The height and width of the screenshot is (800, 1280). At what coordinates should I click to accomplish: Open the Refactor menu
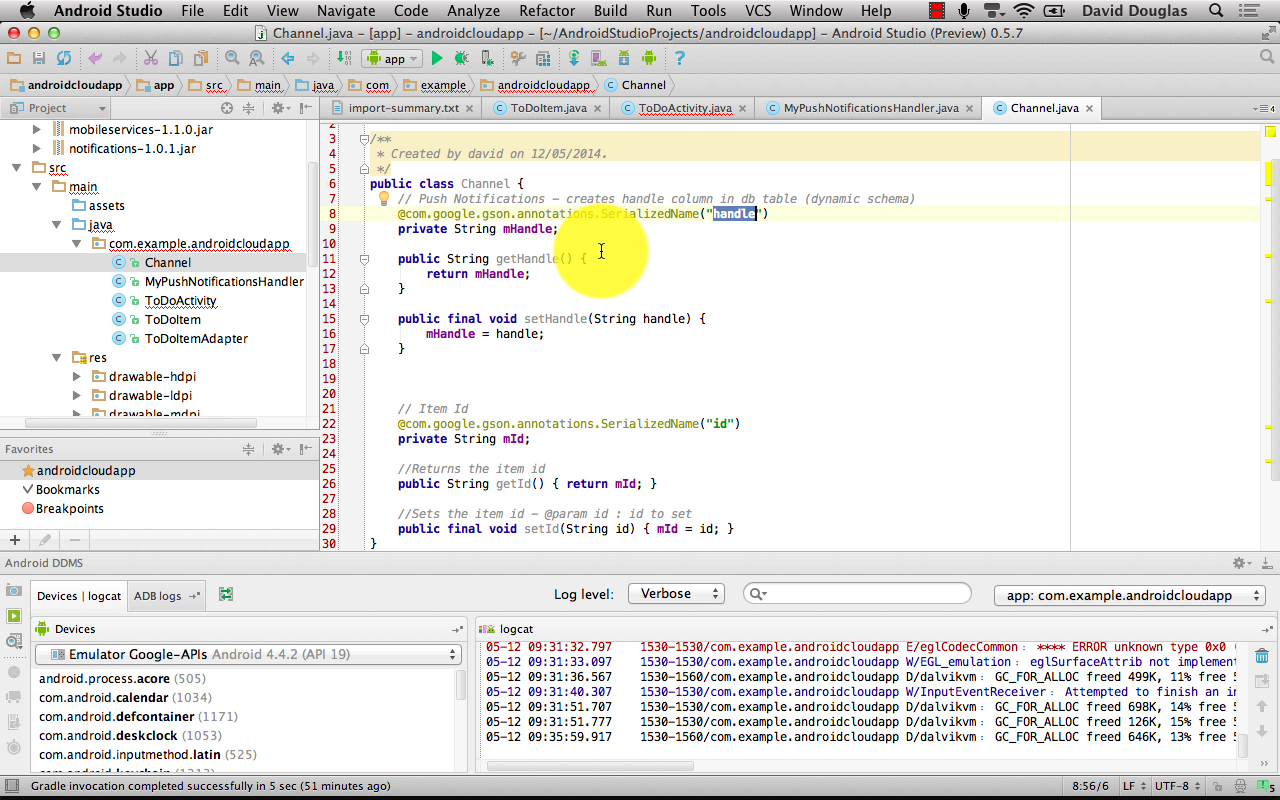tap(547, 11)
